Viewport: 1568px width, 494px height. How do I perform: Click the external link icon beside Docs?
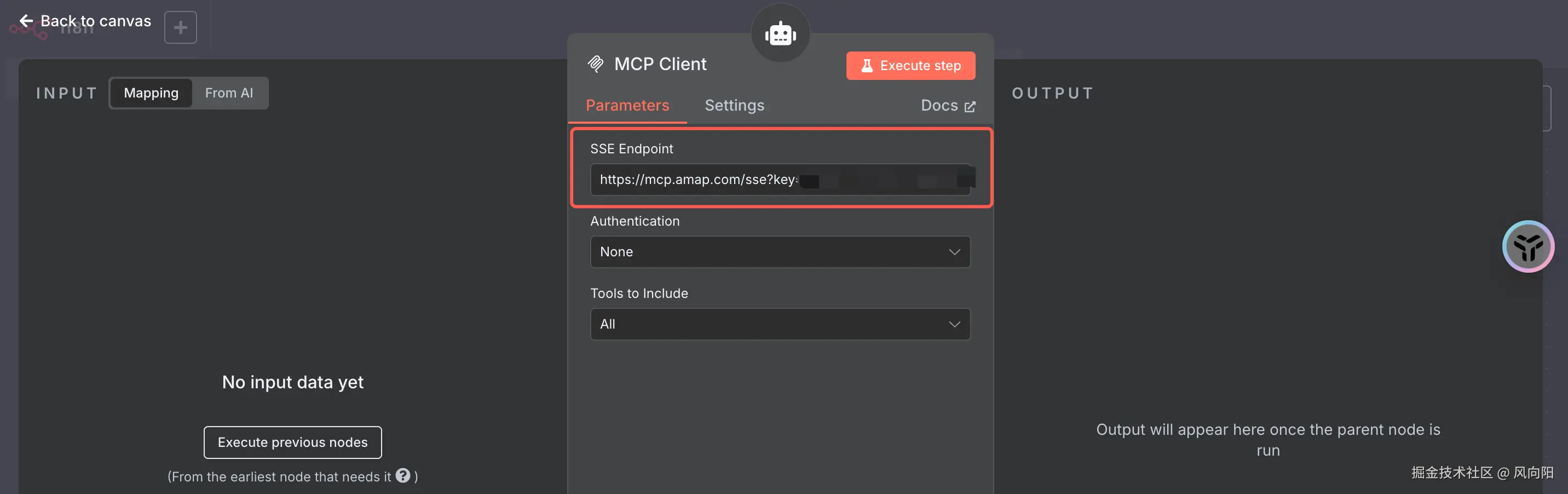tap(970, 107)
